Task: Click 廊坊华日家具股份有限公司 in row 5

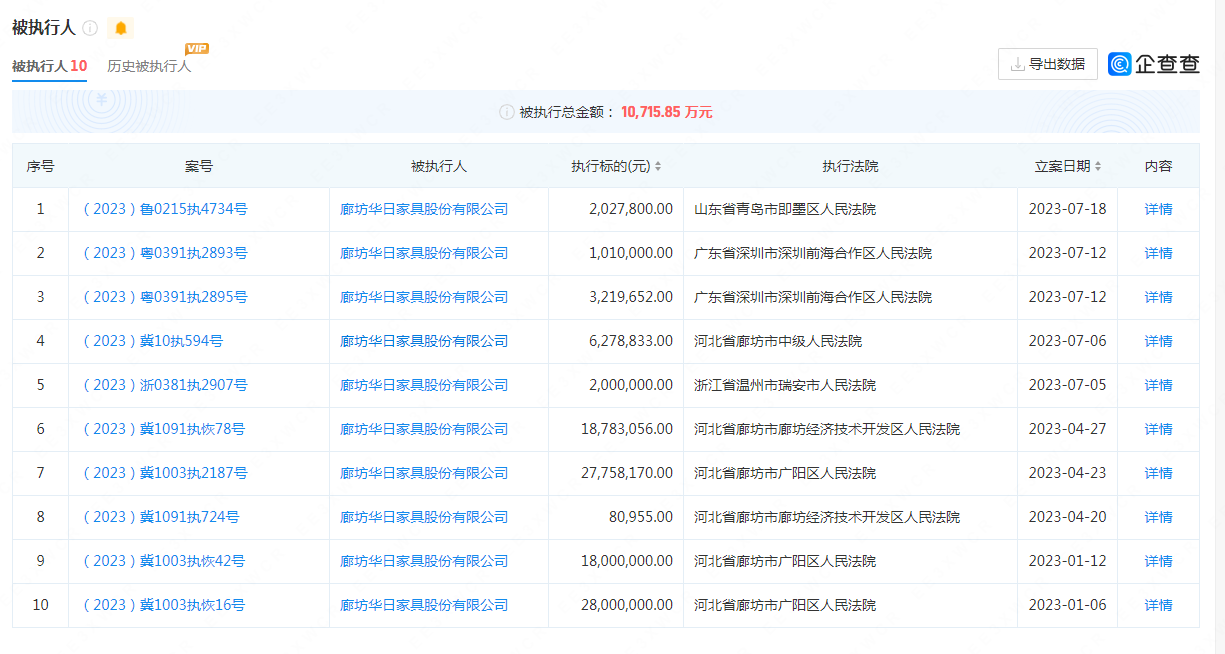Action: coord(424,385)
